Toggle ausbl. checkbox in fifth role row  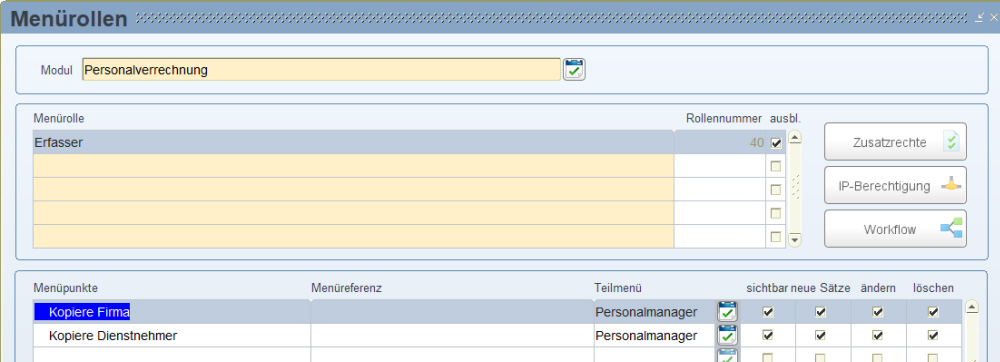pyautogui.click(x=776, y=236)
